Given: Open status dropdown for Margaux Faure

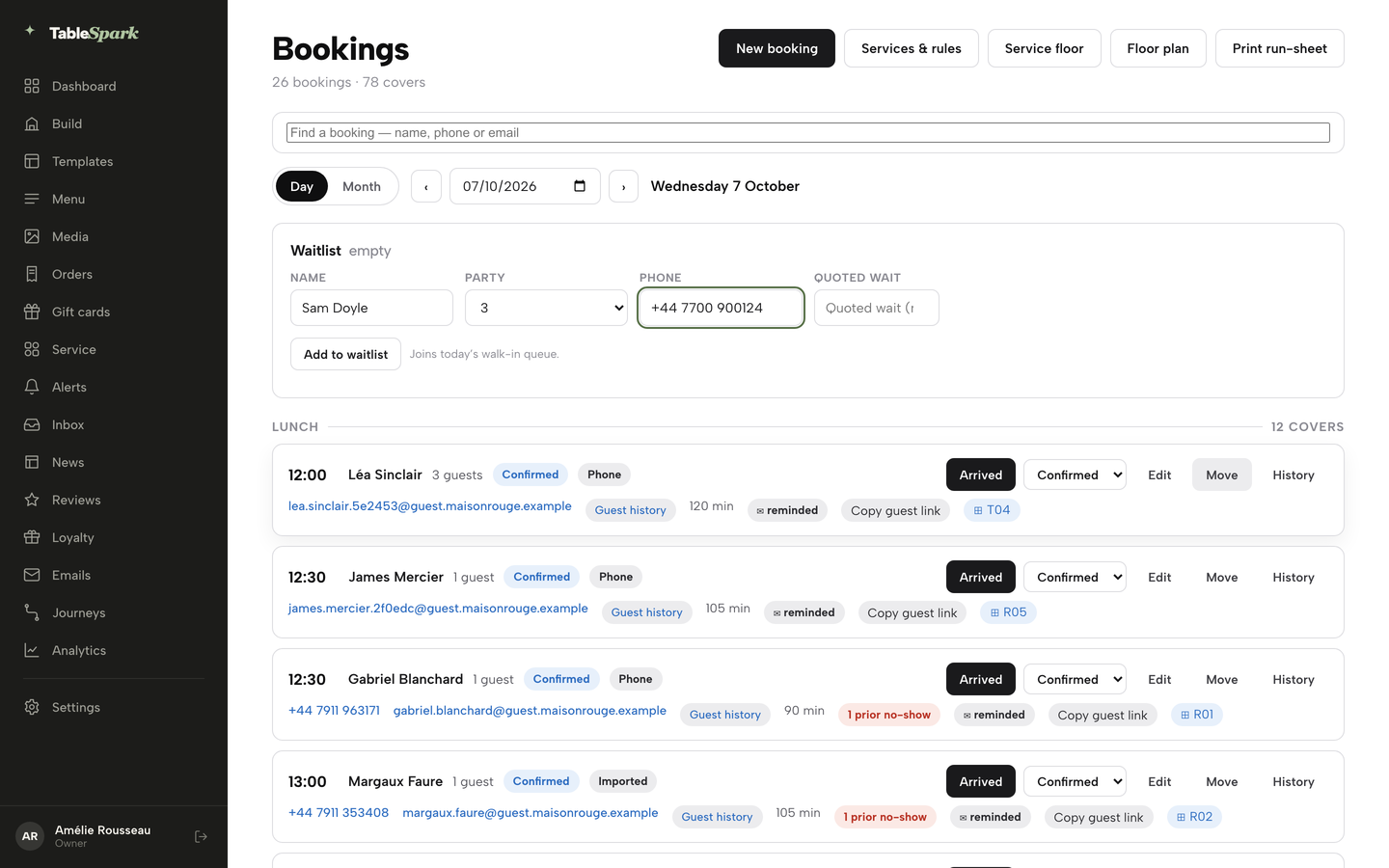Looking at the screenshot, I should 1075,781.
